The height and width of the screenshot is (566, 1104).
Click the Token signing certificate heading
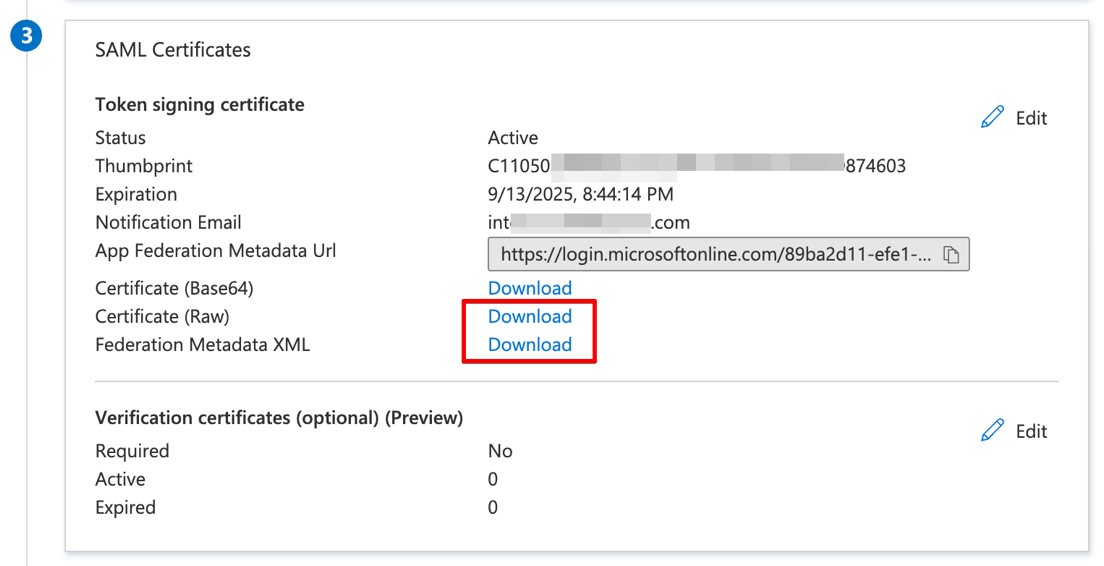pyautogui.click(x=200, y=105)
